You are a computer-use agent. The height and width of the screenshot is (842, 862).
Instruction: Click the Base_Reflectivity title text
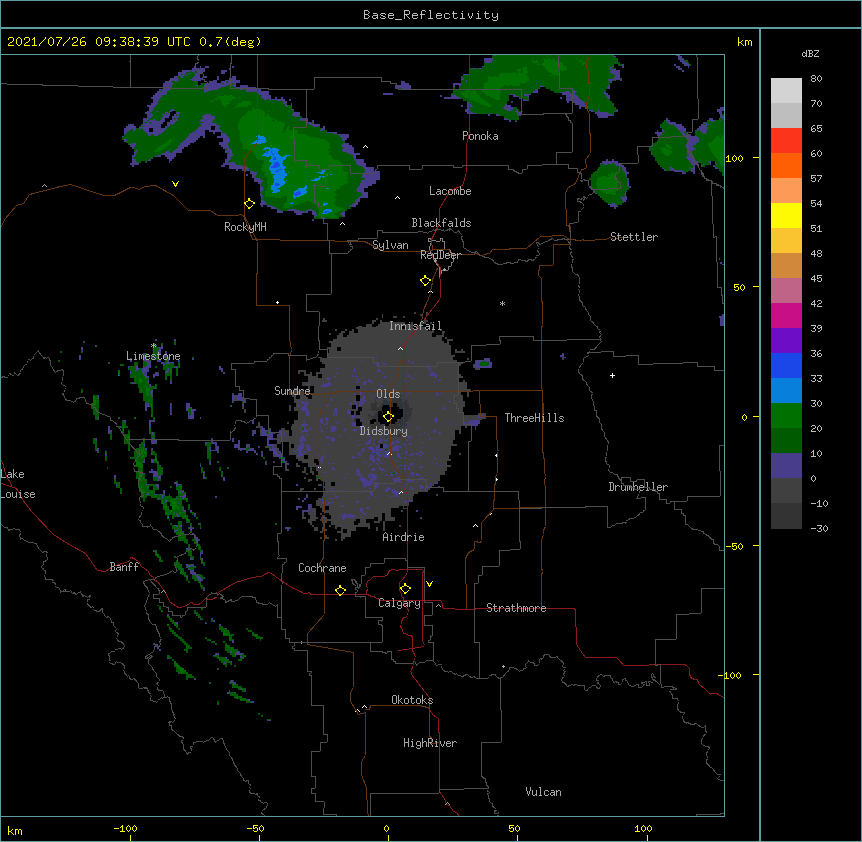coord(431,15)
